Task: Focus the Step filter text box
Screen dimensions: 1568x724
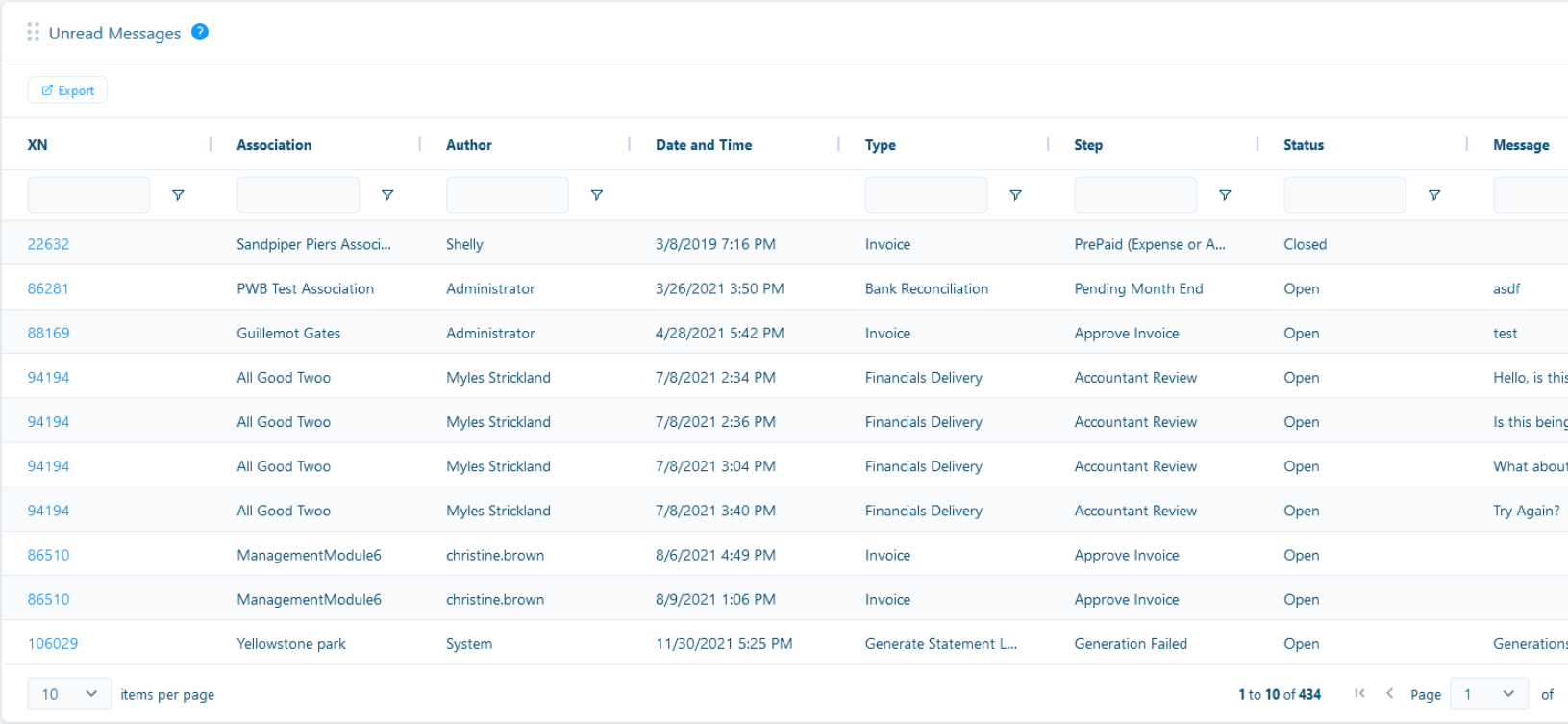Action: 1135,195
